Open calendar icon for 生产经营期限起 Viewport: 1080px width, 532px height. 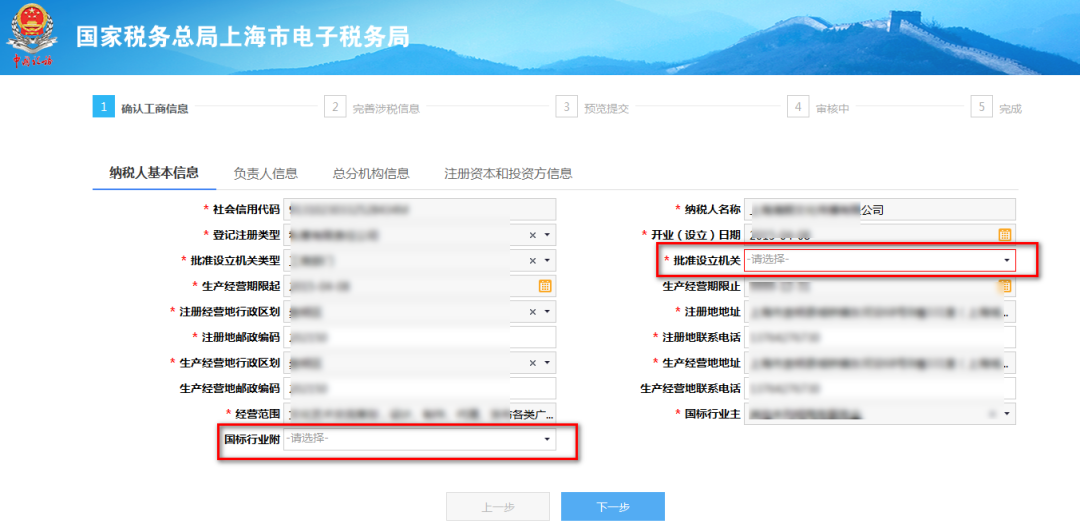click(545, 286)
